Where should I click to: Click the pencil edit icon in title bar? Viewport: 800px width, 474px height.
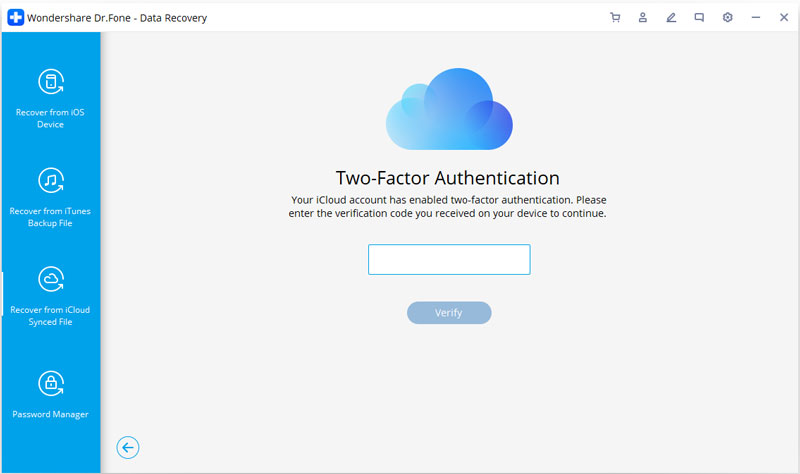pos(671,17)
